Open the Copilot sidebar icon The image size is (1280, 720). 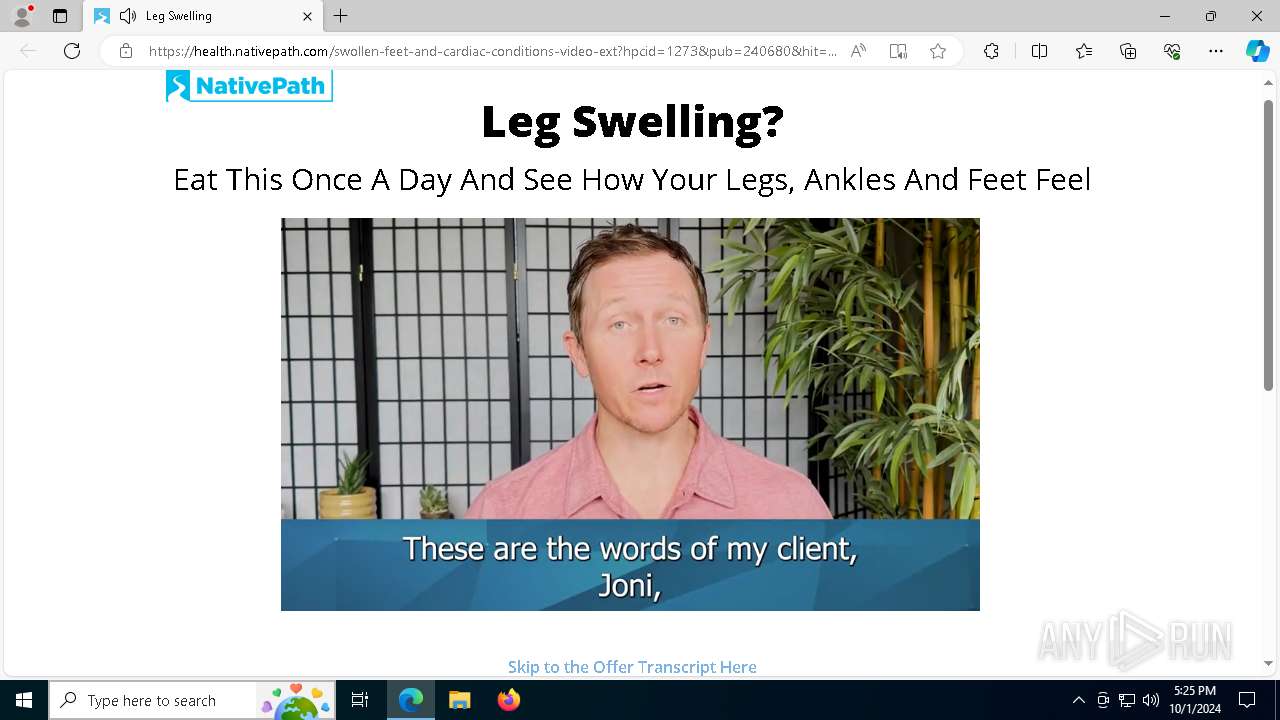(1257, 51)
